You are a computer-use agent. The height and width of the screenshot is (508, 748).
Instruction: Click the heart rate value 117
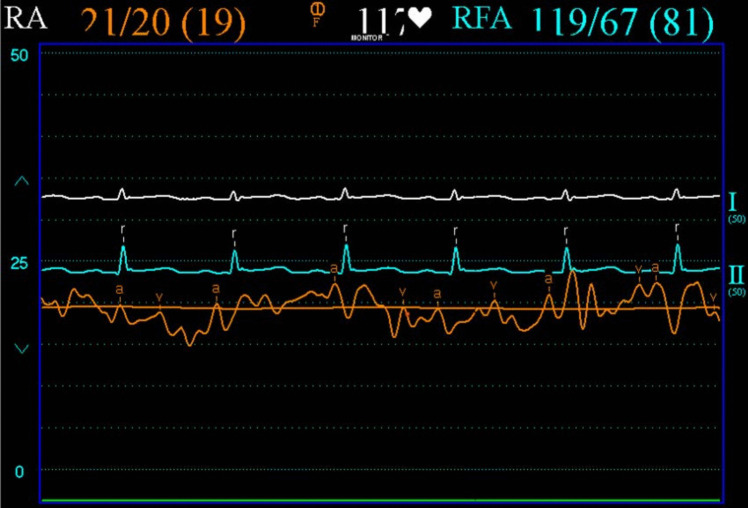[382, 21]
